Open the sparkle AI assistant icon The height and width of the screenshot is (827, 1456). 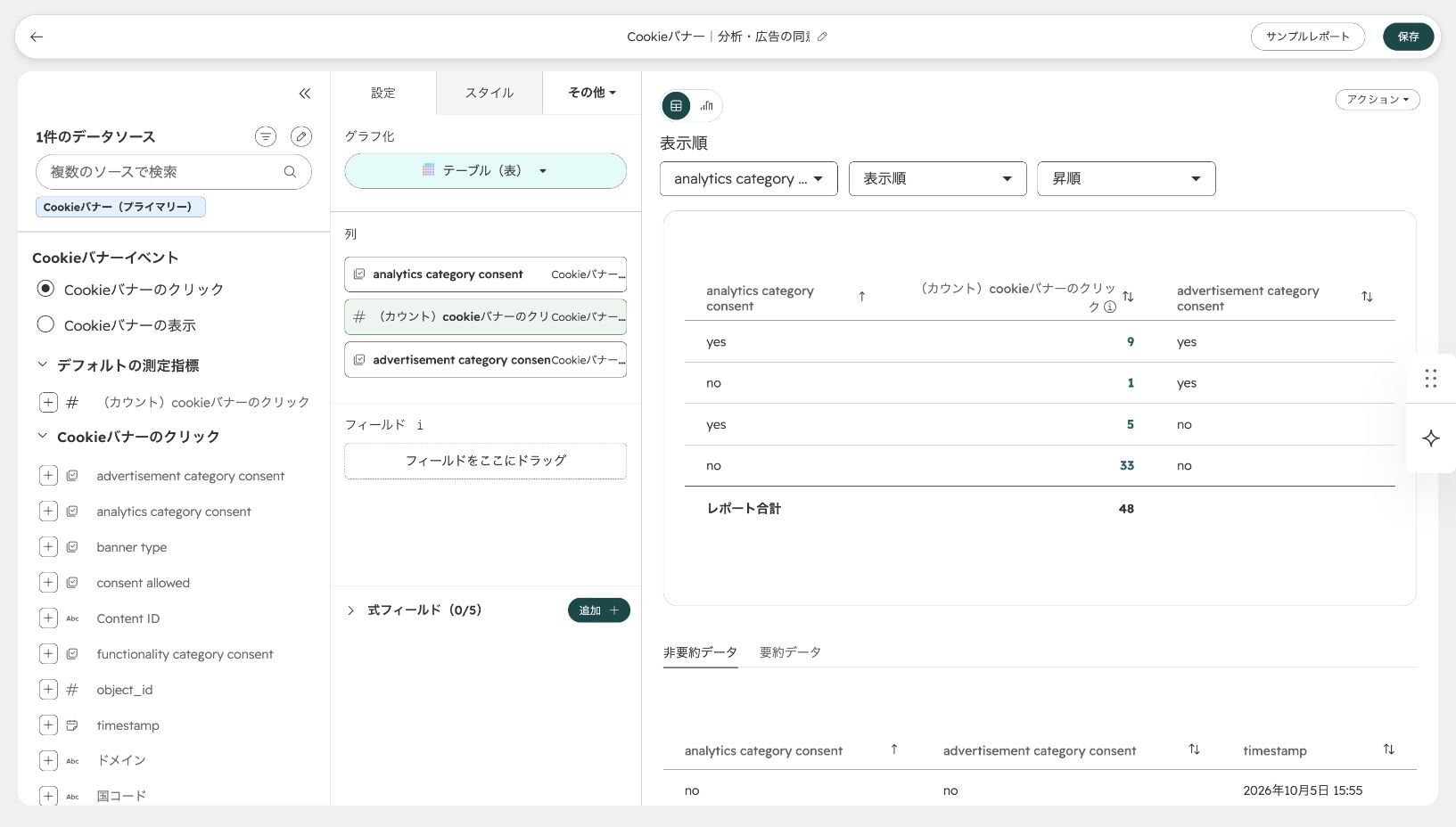[1431, 438]
